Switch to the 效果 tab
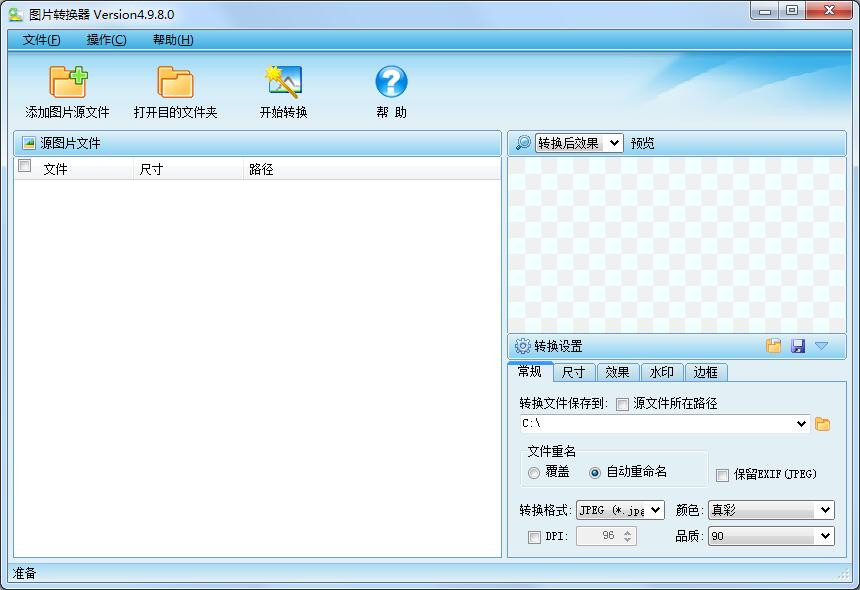This screenshot has width=860, height=590. click(x=618, y=372)
